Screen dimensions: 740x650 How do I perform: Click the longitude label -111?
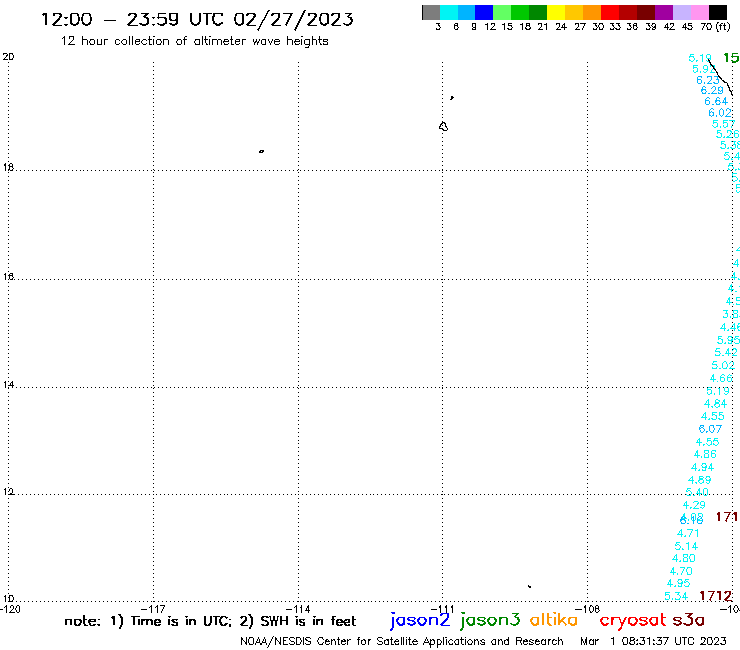point(442,609)
